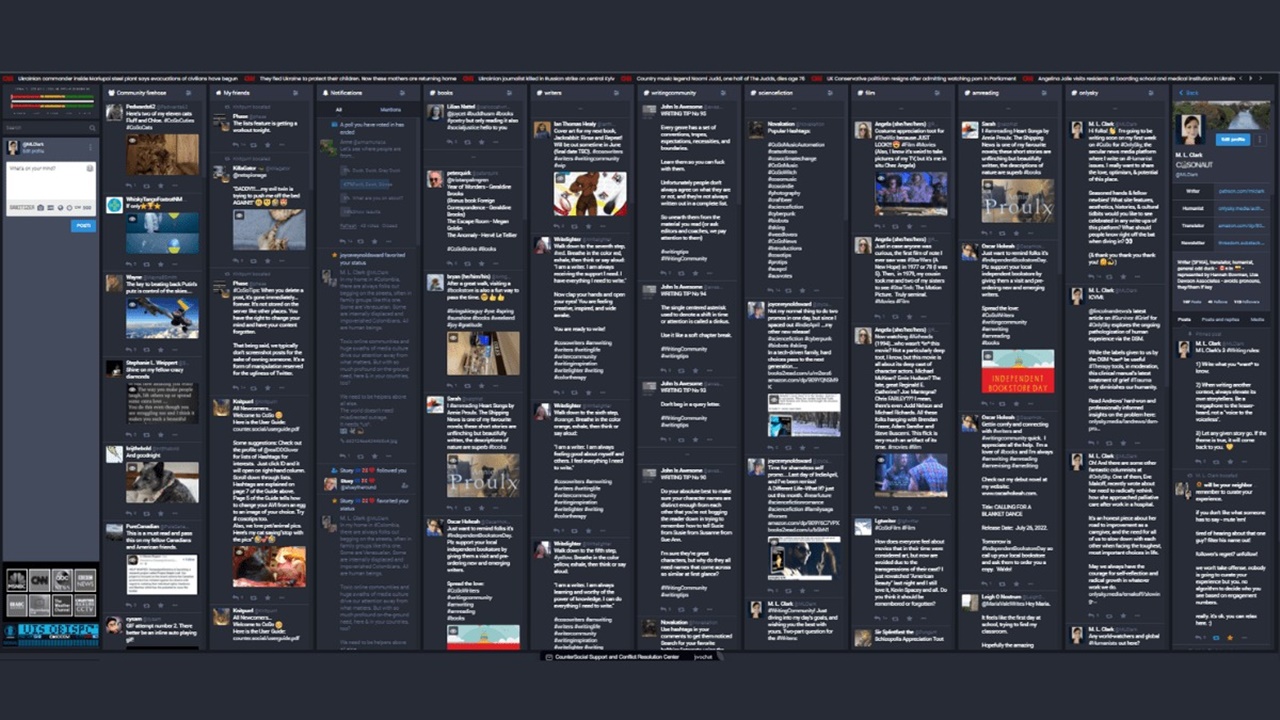This screenshot has width=1280, height=720.
Task: Click the blue POST button
Action: pos(84,226)
